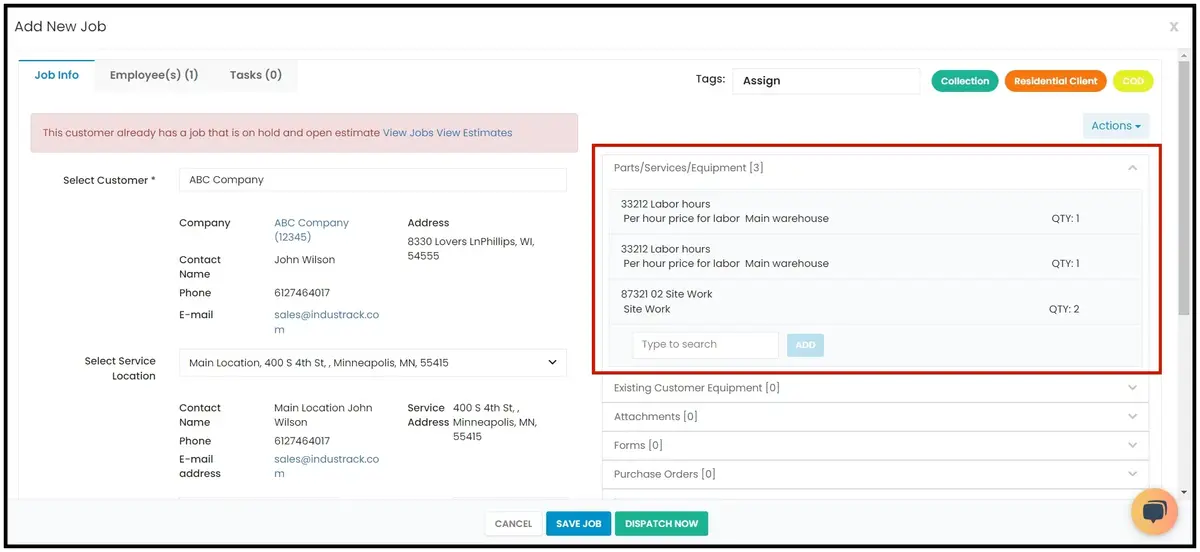Image resolution: width=1200 pixels, height=552 pixels.
Task: Select the Collection tag
Action: click(965, 81)
